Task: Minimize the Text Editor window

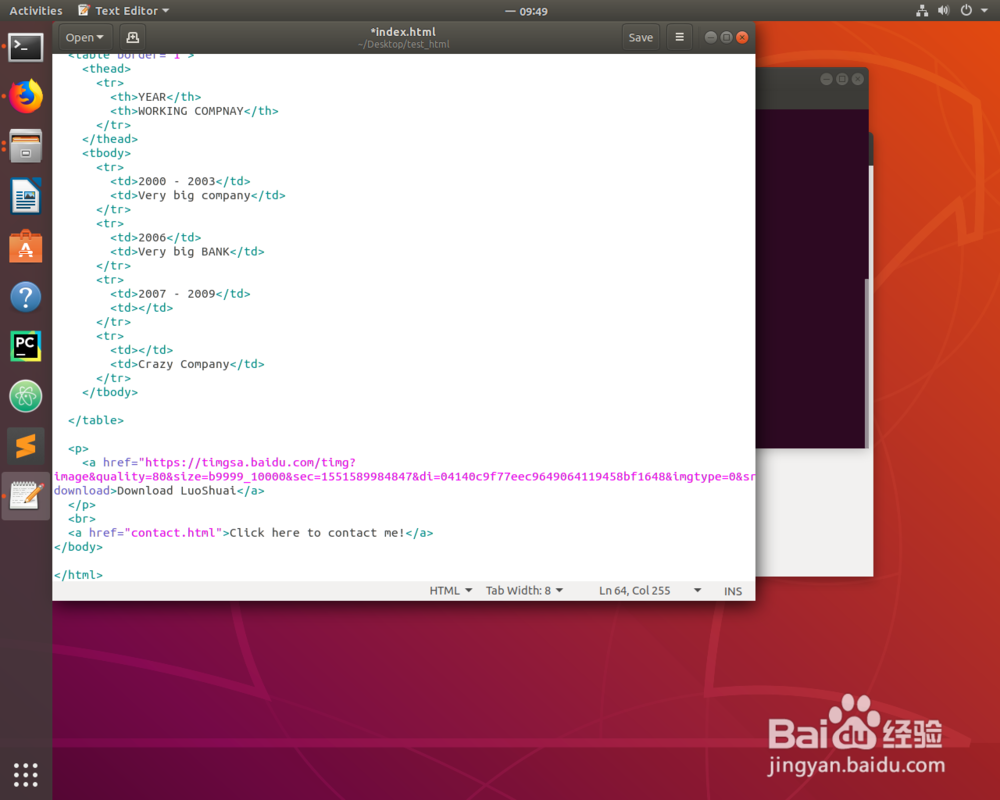Action: tap(710, 38)
